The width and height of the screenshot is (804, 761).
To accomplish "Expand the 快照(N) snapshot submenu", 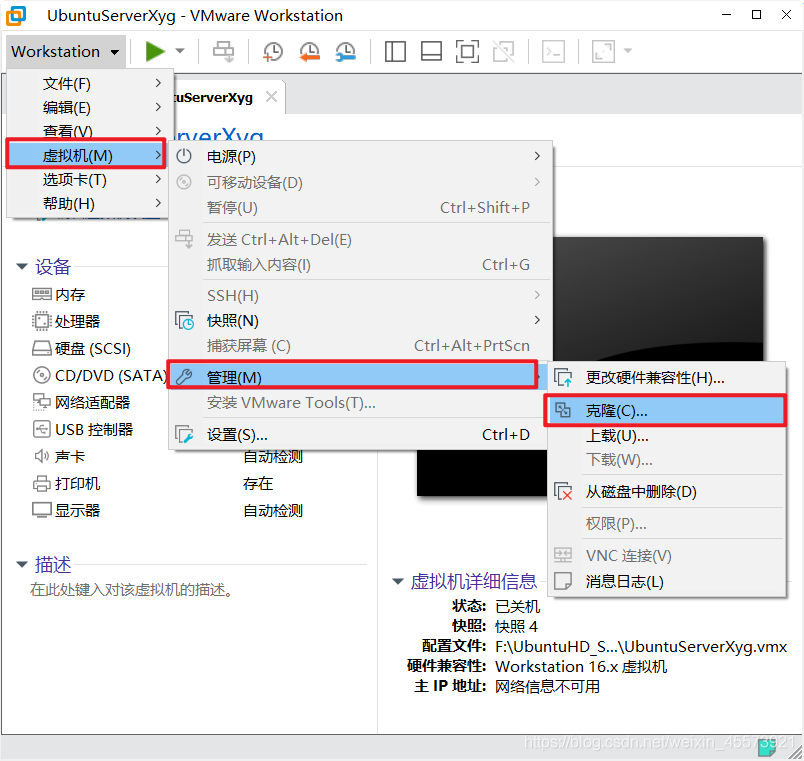I will [360, 321].
